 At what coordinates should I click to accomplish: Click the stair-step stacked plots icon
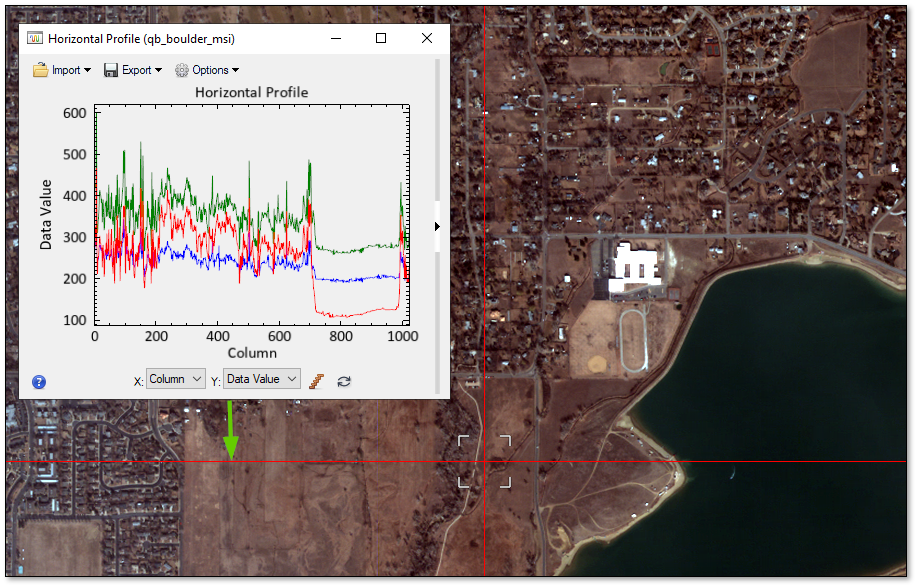[317, 380]
